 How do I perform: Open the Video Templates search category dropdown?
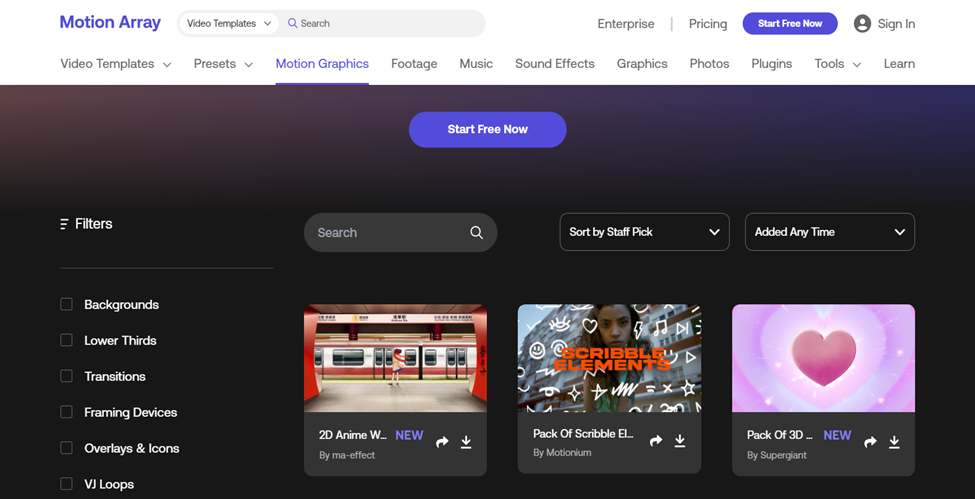pos(229,24)
